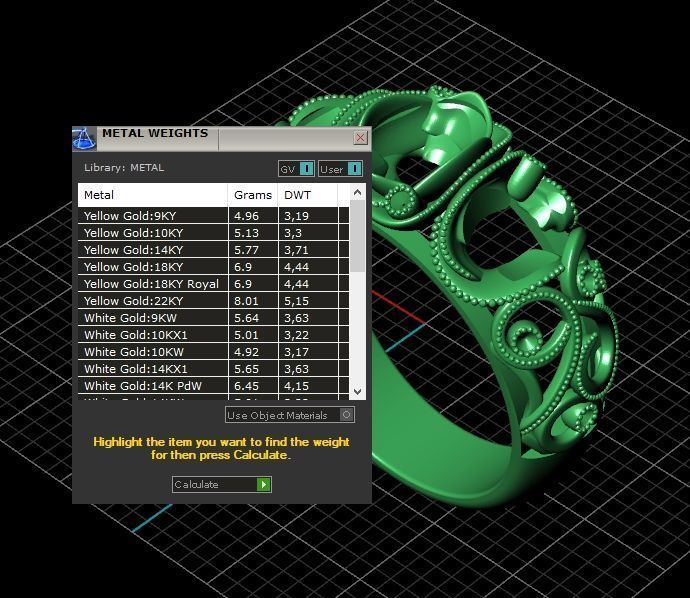
Task: Enable Use Object Materials option
Action: pyautogui.click(x=290, y=415)
